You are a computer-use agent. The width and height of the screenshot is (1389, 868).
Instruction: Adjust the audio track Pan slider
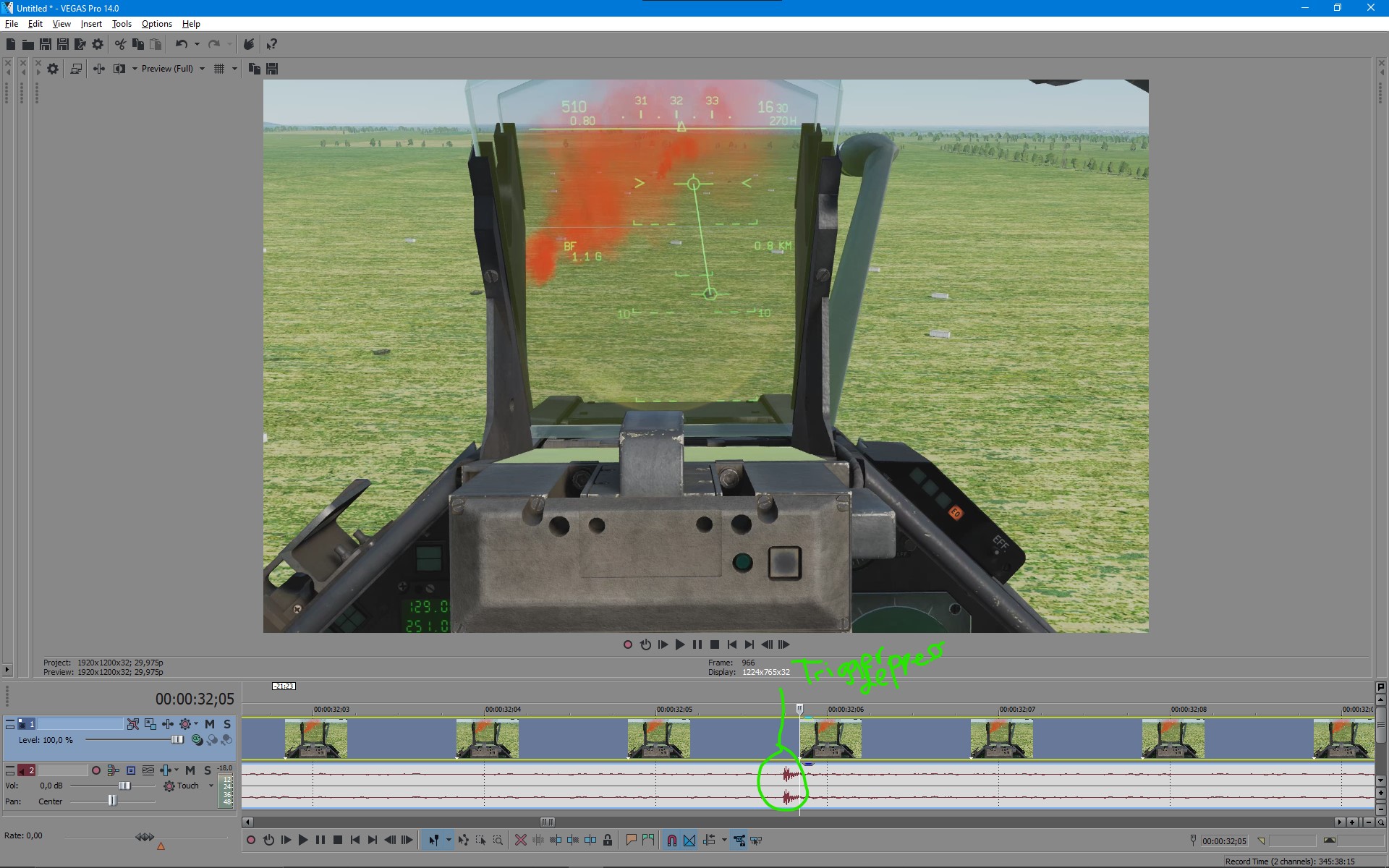pyautogui.click(x=112, y=801)
